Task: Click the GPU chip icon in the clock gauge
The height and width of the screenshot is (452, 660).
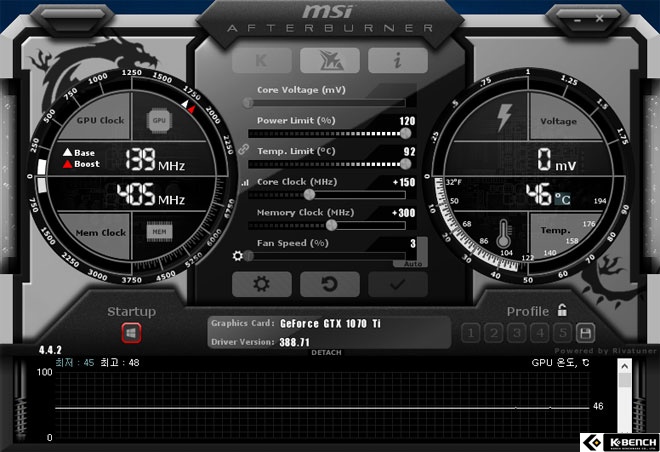Action: tap(159, 120)
